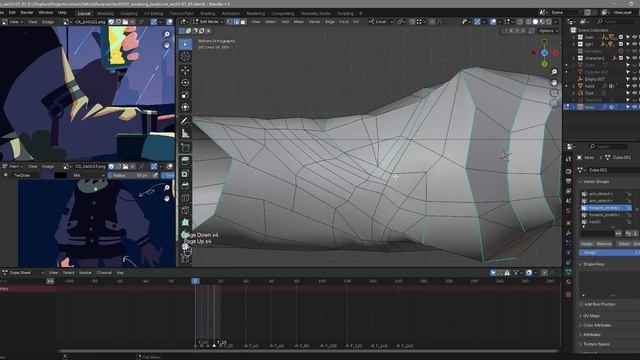Viewport: 640px width, 360px height.
Task: Open the Render camera tab in Properties
Action: tap(568, 171)
